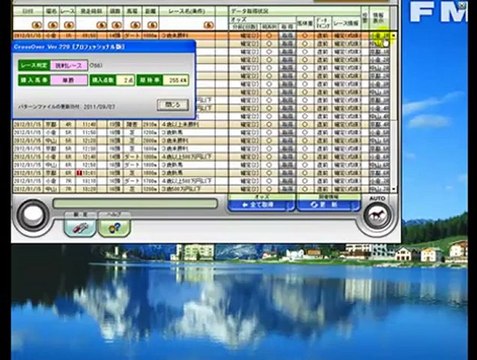
Task: Click the 更新 refresh button
Action: tap(329, 205)
